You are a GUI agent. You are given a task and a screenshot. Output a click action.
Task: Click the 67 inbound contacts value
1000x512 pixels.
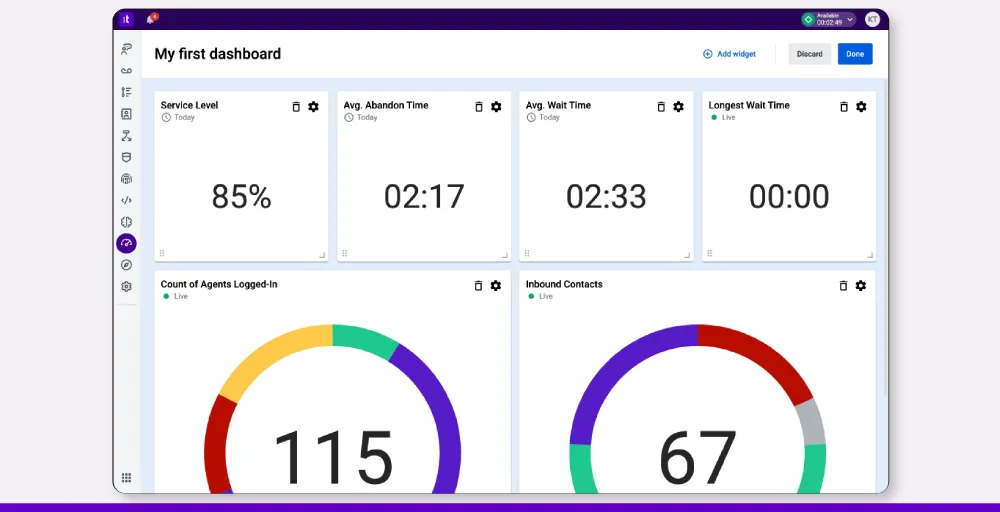click(697, 457)
